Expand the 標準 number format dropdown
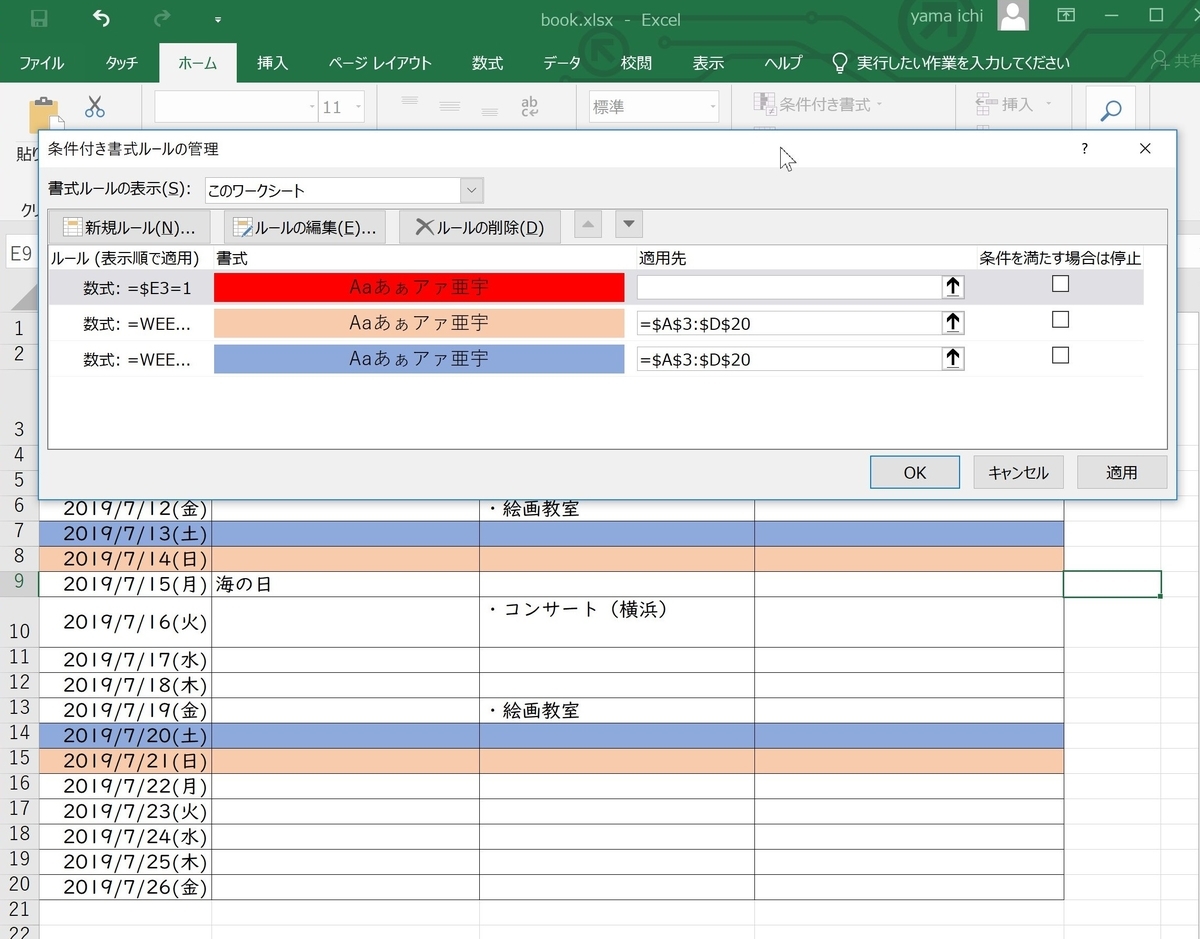 [714, 106]
